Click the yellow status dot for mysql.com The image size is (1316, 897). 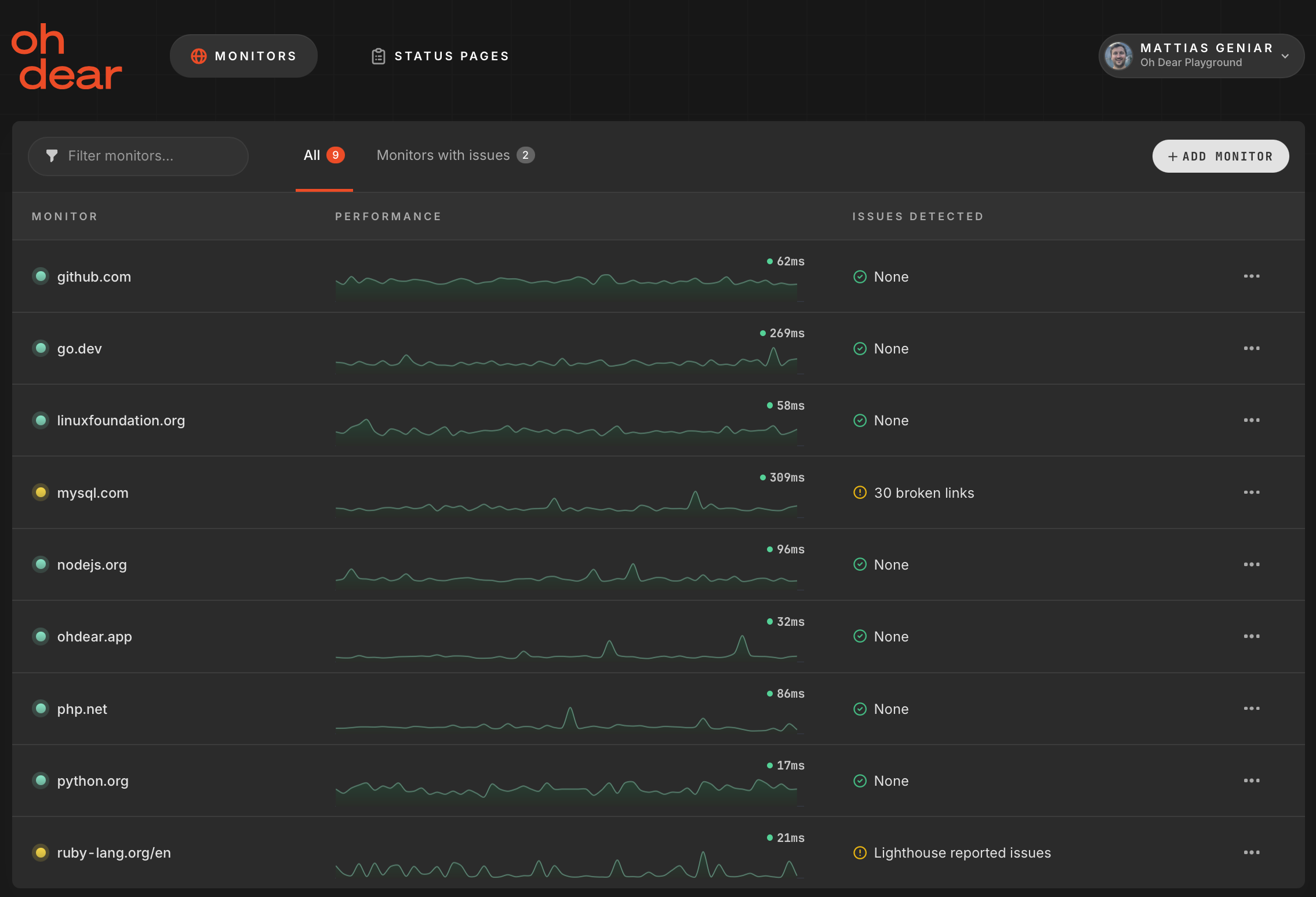click(41, 492)
